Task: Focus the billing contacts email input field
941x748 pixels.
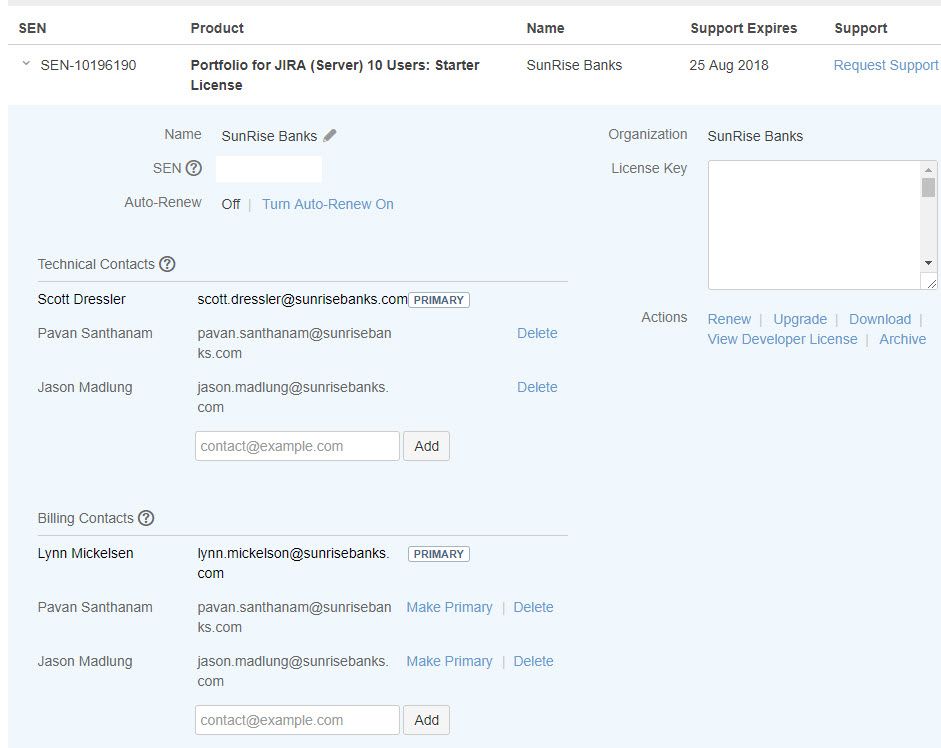Action: 297,720
